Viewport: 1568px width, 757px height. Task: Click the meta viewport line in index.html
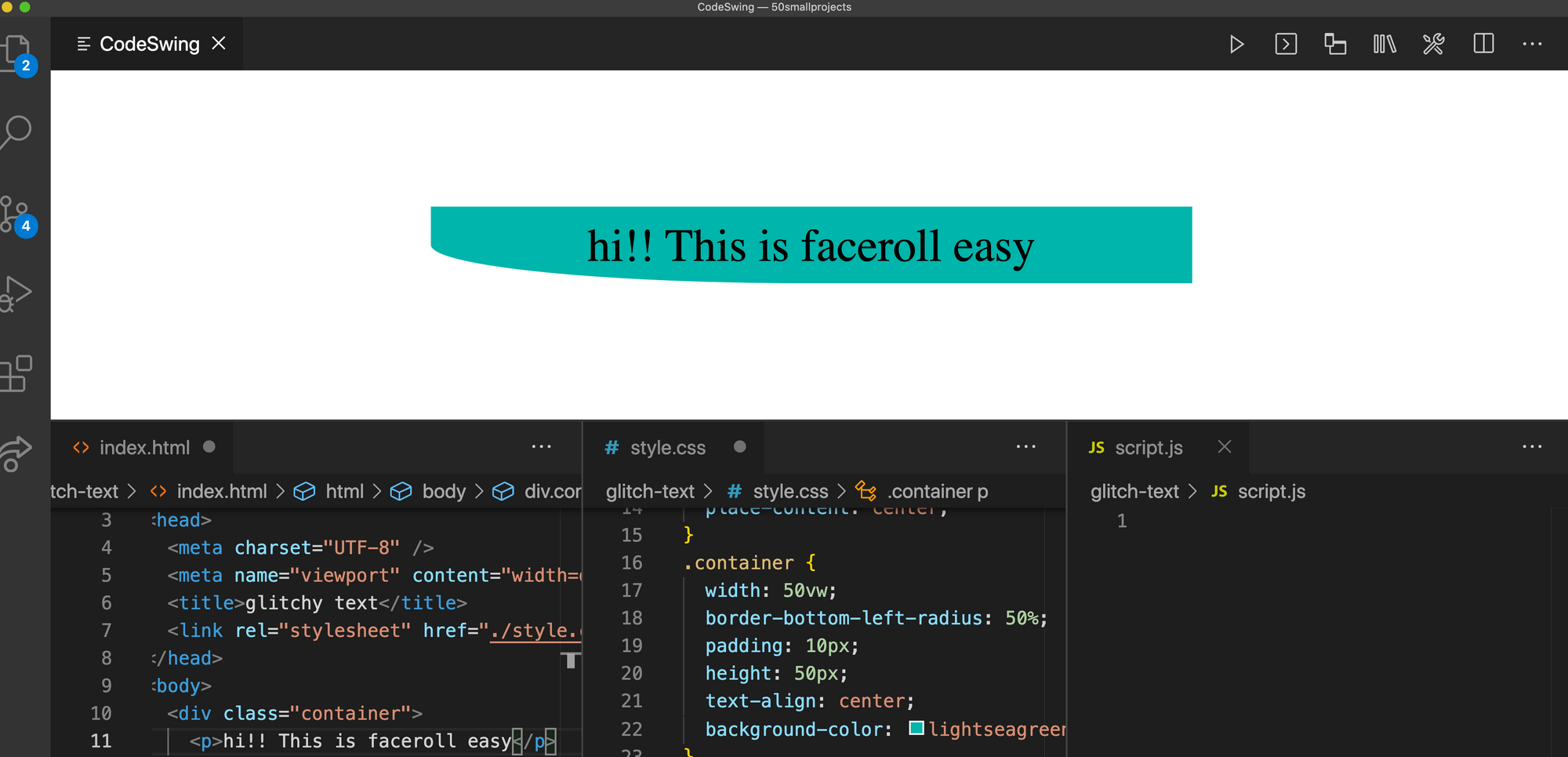[374, 576]
